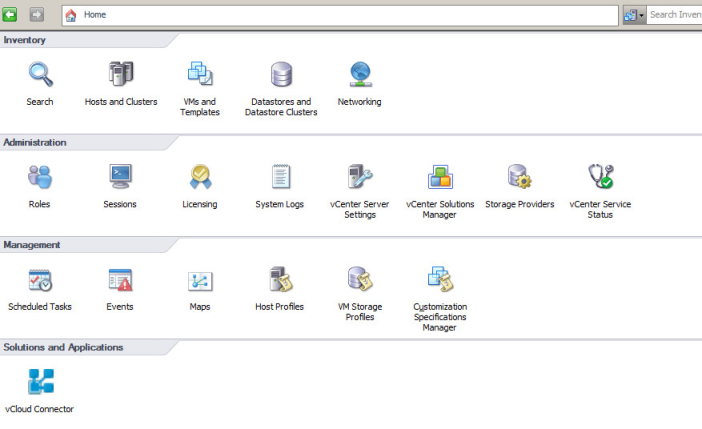The width and height of the screenshot is (702, 429).
Task: Open the Search inventory icon
Action: pyautogui.click(x=40, y=74)
